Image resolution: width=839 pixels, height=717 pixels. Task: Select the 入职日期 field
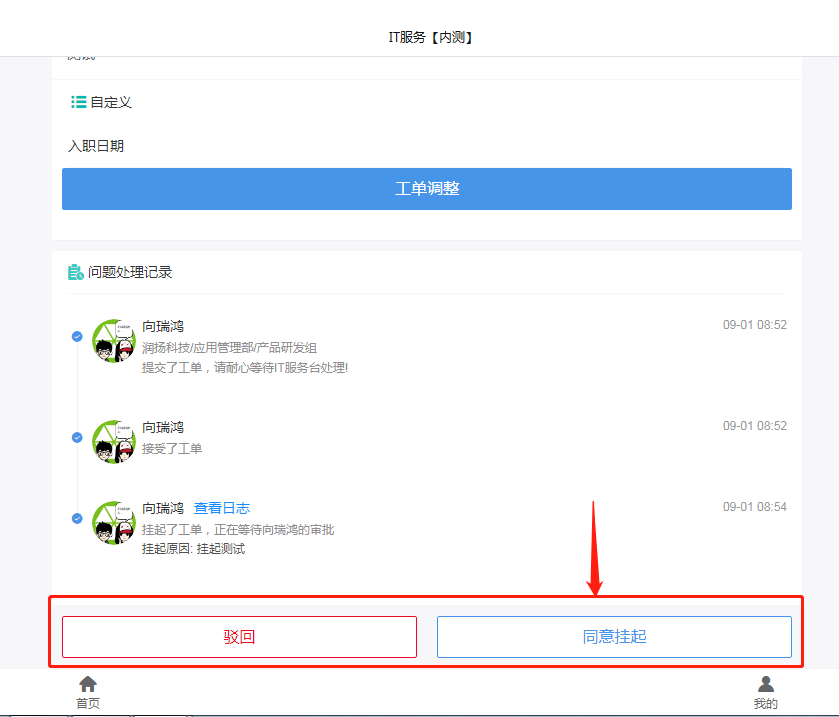(x=96, y=146)
